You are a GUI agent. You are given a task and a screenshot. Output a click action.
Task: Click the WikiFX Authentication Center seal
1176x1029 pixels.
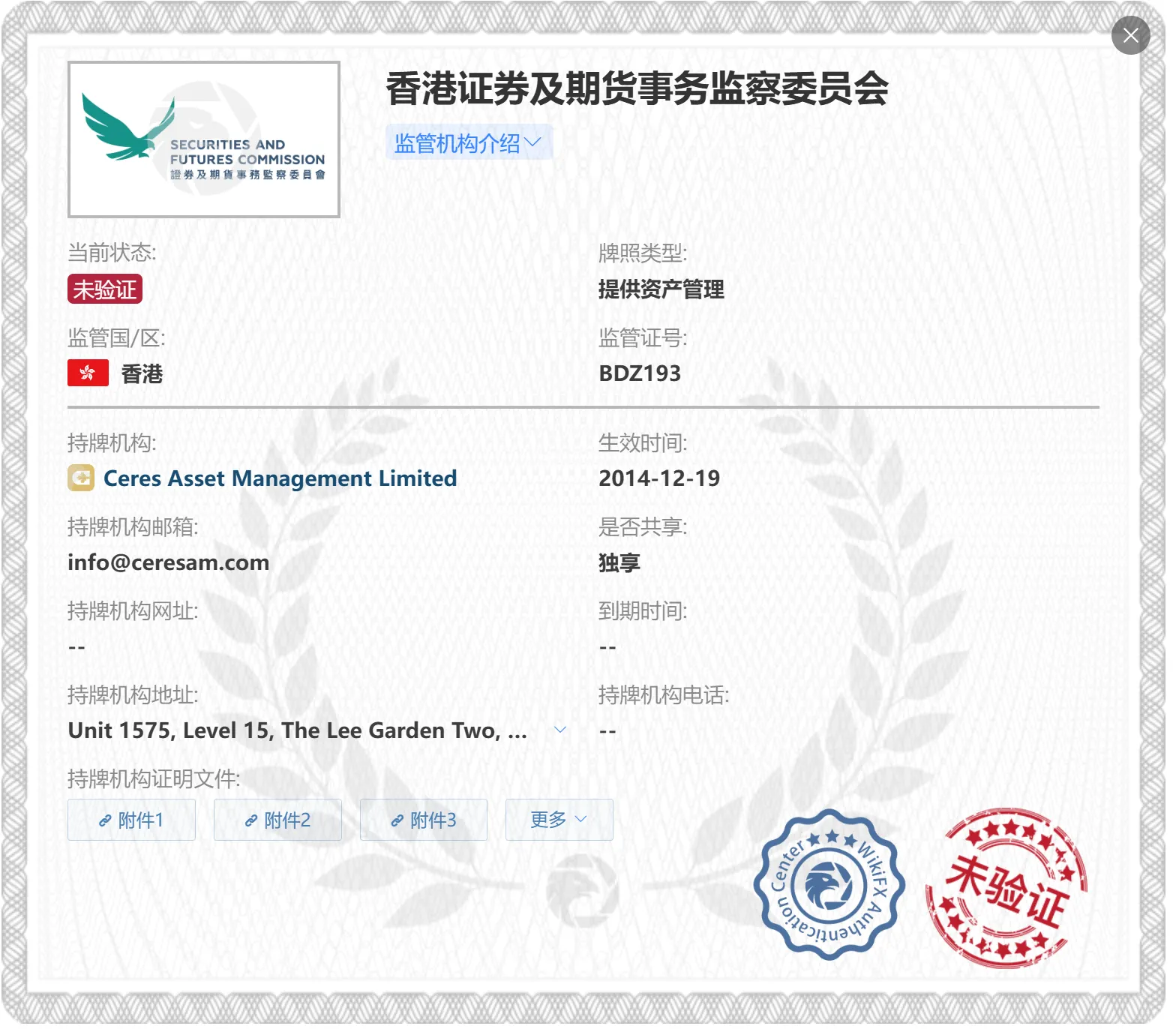(829, 884)
